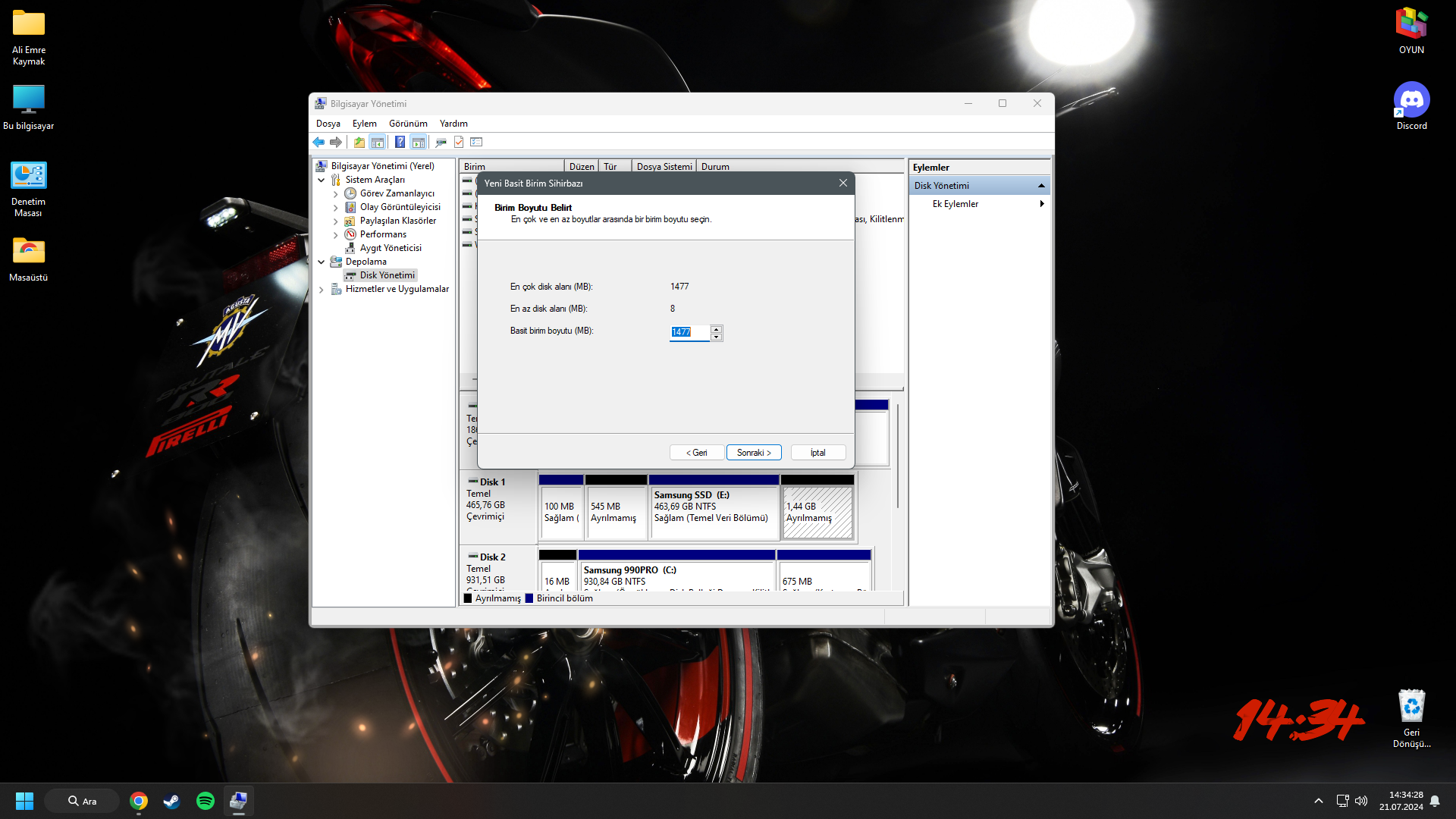Click the checkmark properties icon in the toolbar

tap(459, 142)
